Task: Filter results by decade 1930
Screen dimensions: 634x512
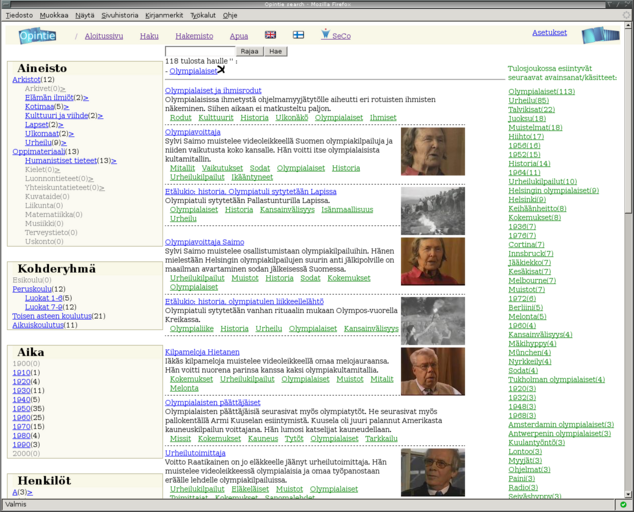Action: pyautogui.click(x=21, y=390)
